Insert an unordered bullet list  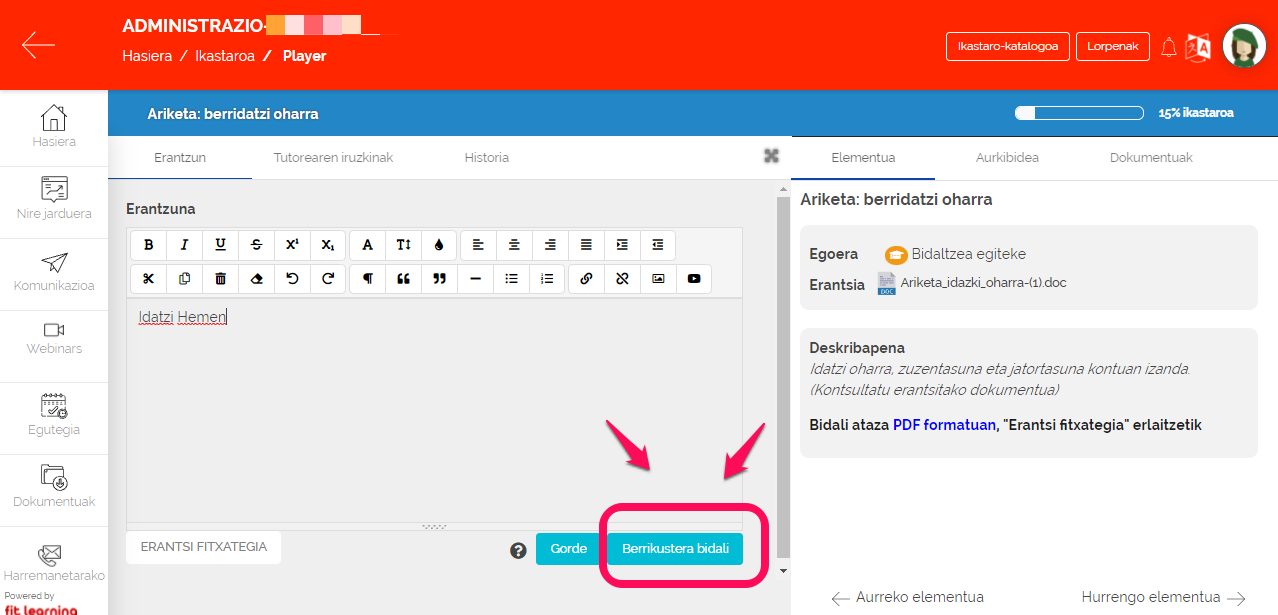[x=511, y=279]
